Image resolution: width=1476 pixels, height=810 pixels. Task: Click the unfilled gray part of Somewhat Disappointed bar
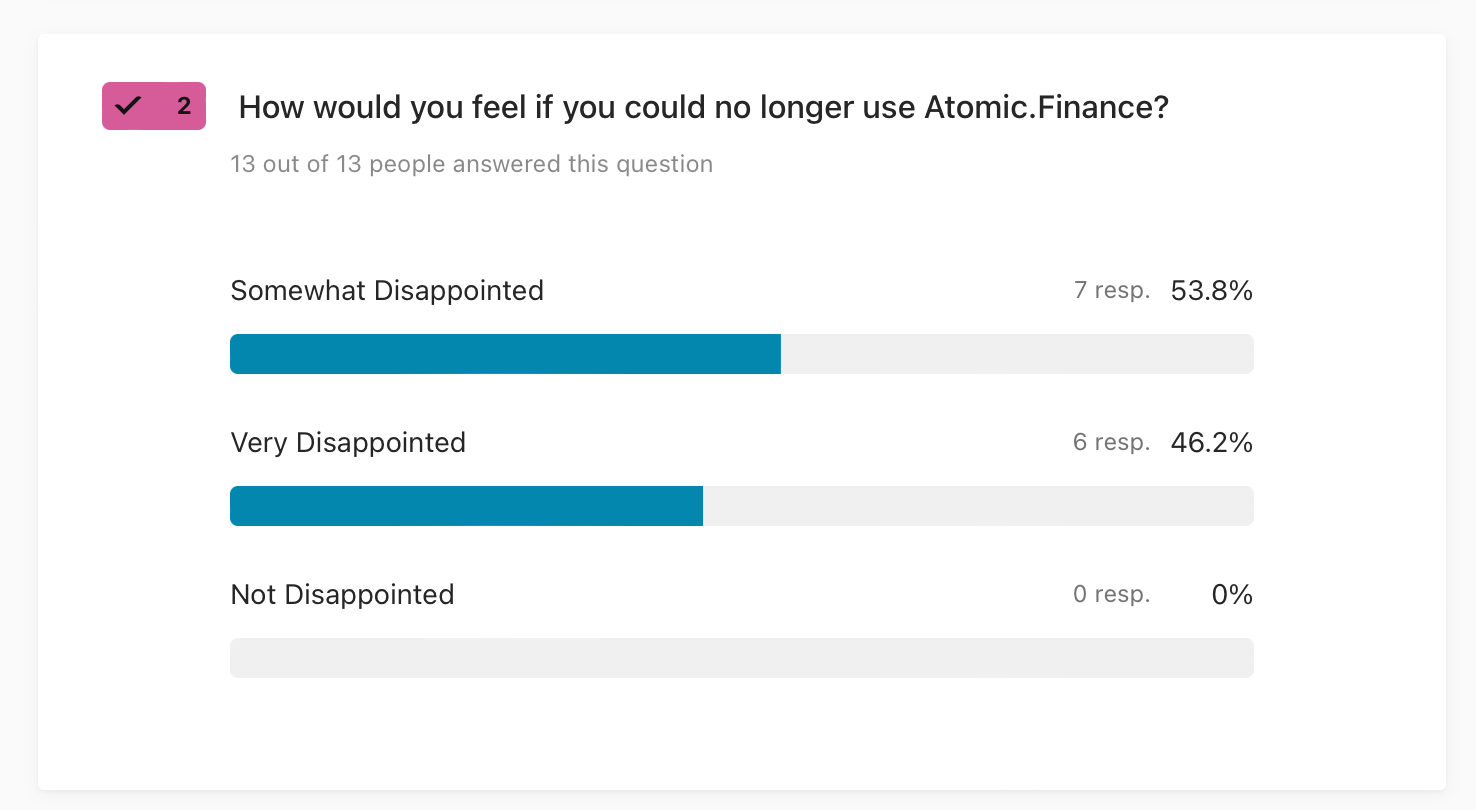pos(1017,354)
